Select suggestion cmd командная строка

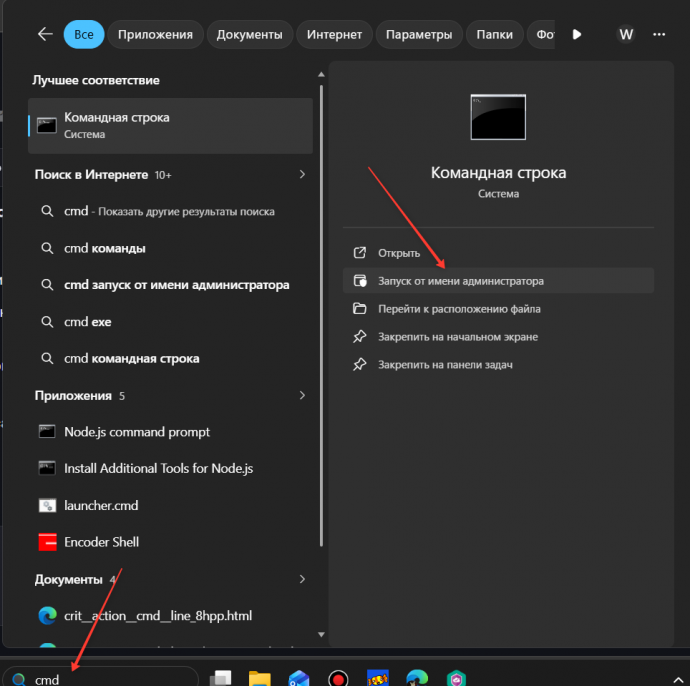pos(170,359)
